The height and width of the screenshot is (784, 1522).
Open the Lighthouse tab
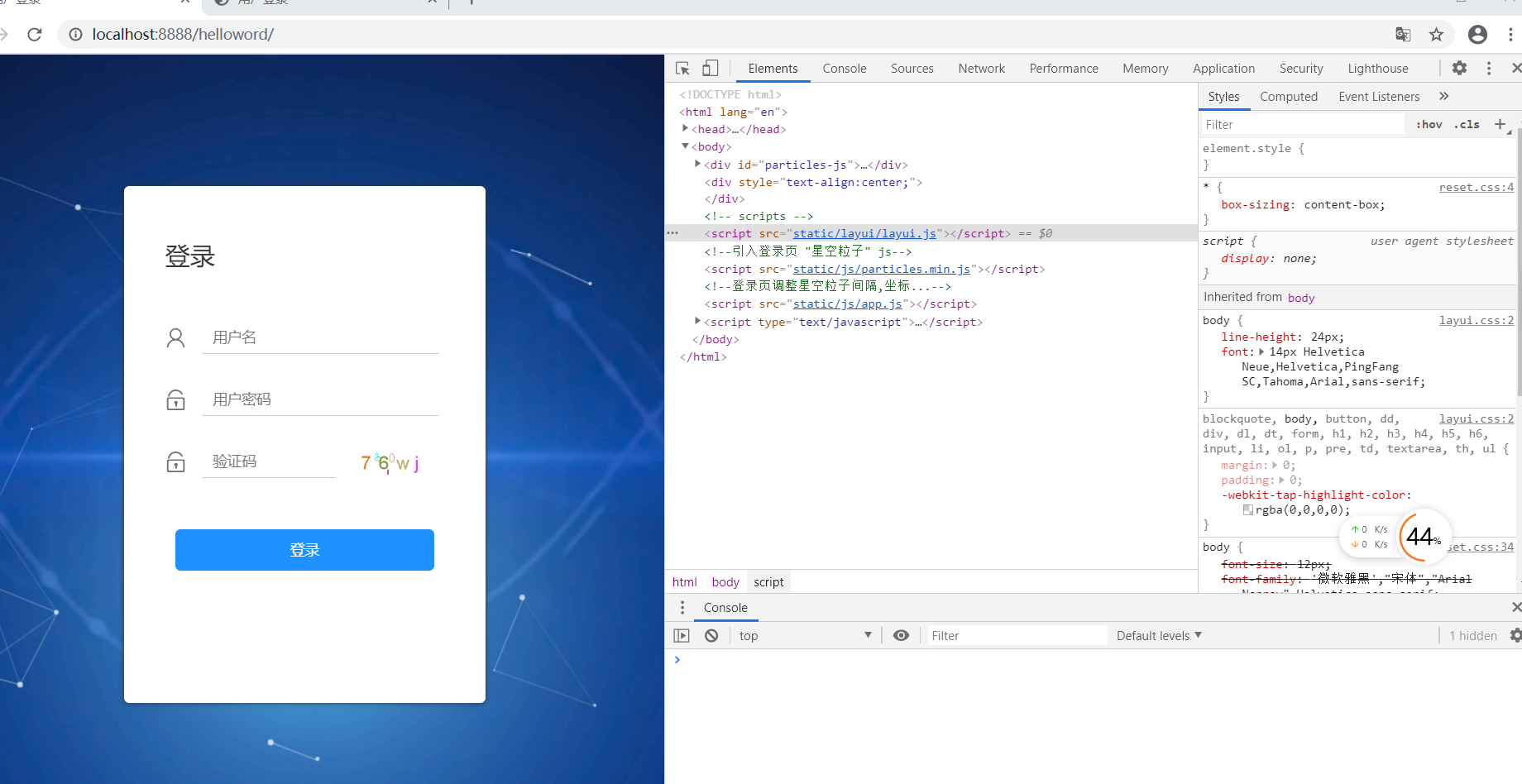pyautogui.click(x=1378, y=69)
